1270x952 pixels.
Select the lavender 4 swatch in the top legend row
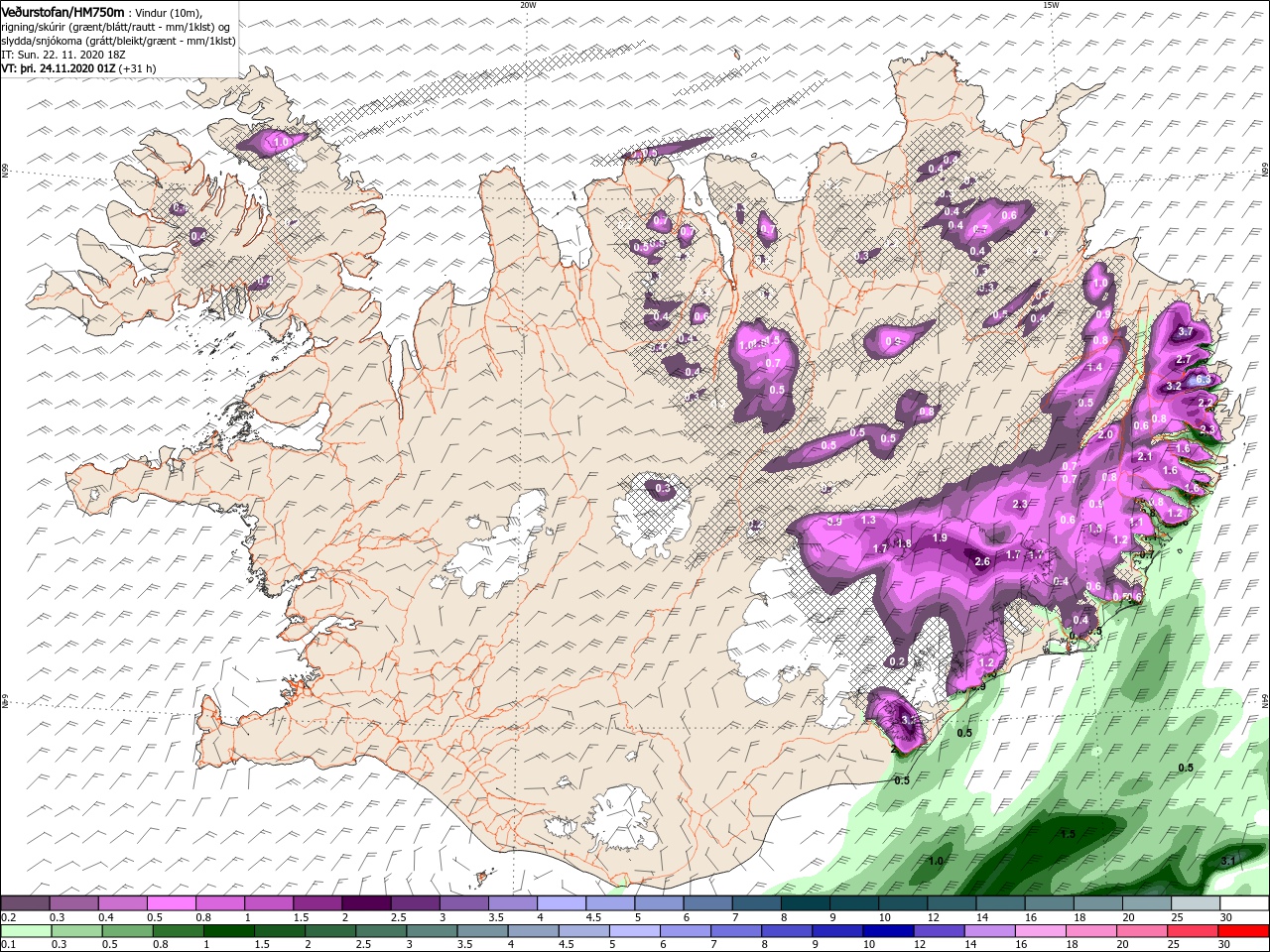(x=561, y=903)
